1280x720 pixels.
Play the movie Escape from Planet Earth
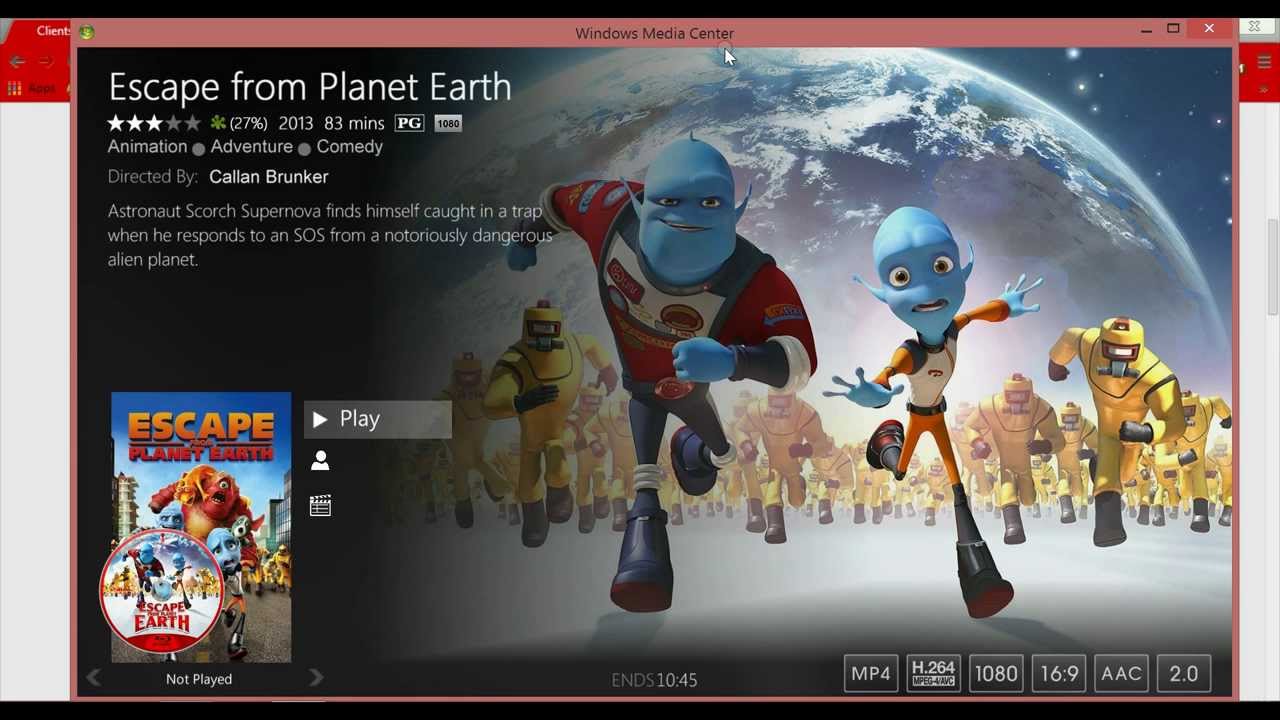[378, 419]
